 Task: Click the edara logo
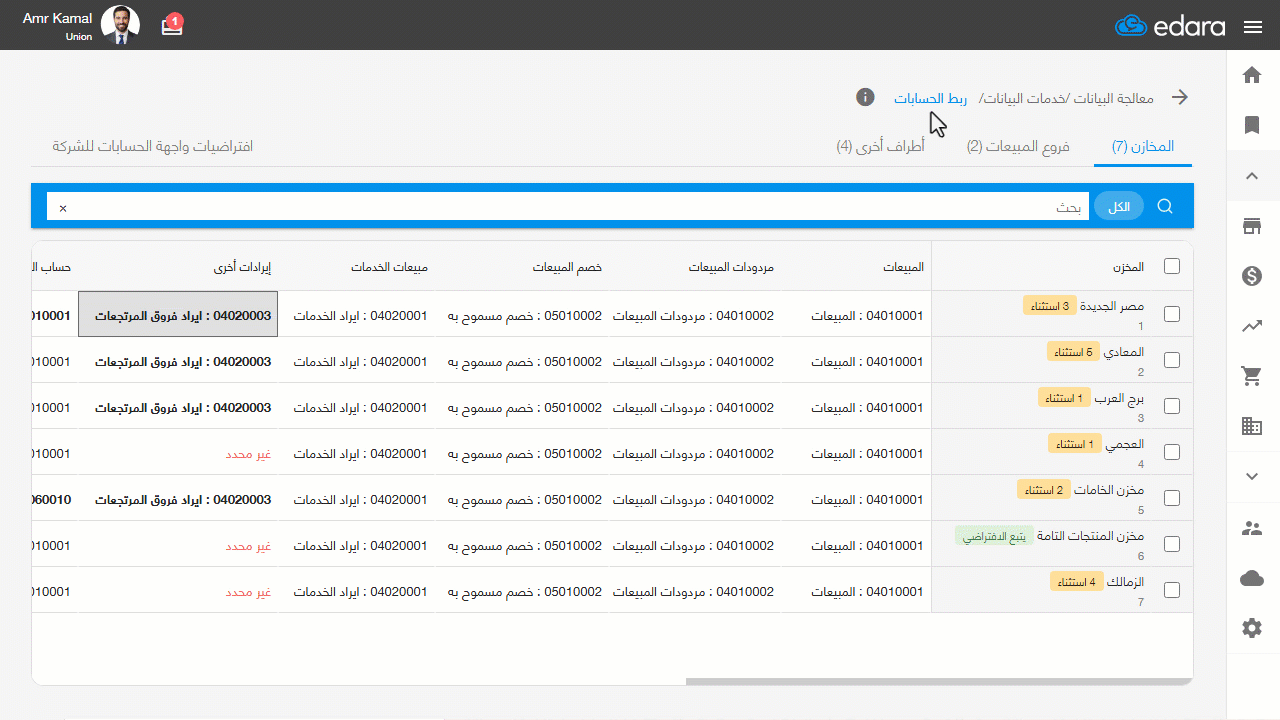[1170, 26]
